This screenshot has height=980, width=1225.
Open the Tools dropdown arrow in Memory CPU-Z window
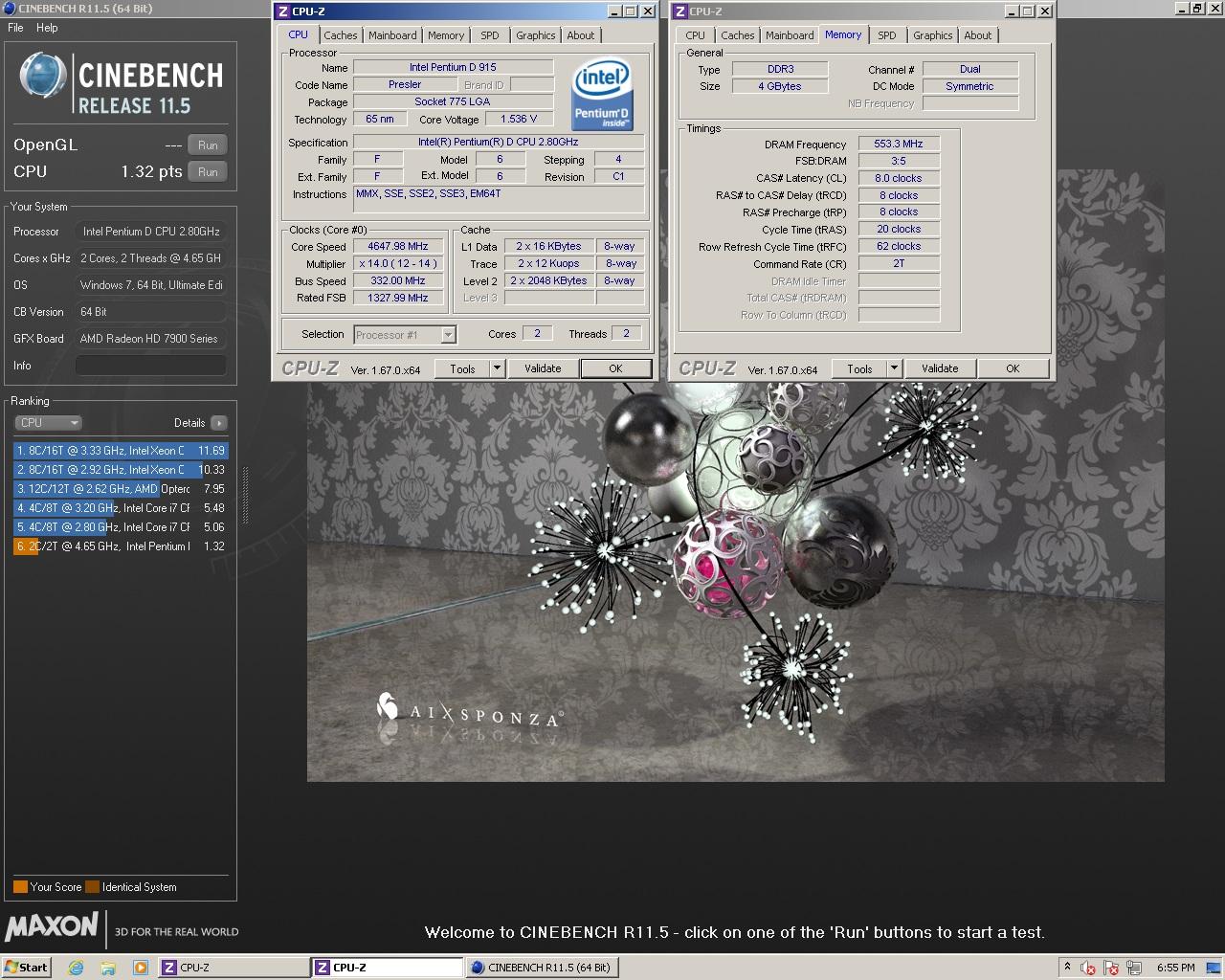(x=894, y=368)
